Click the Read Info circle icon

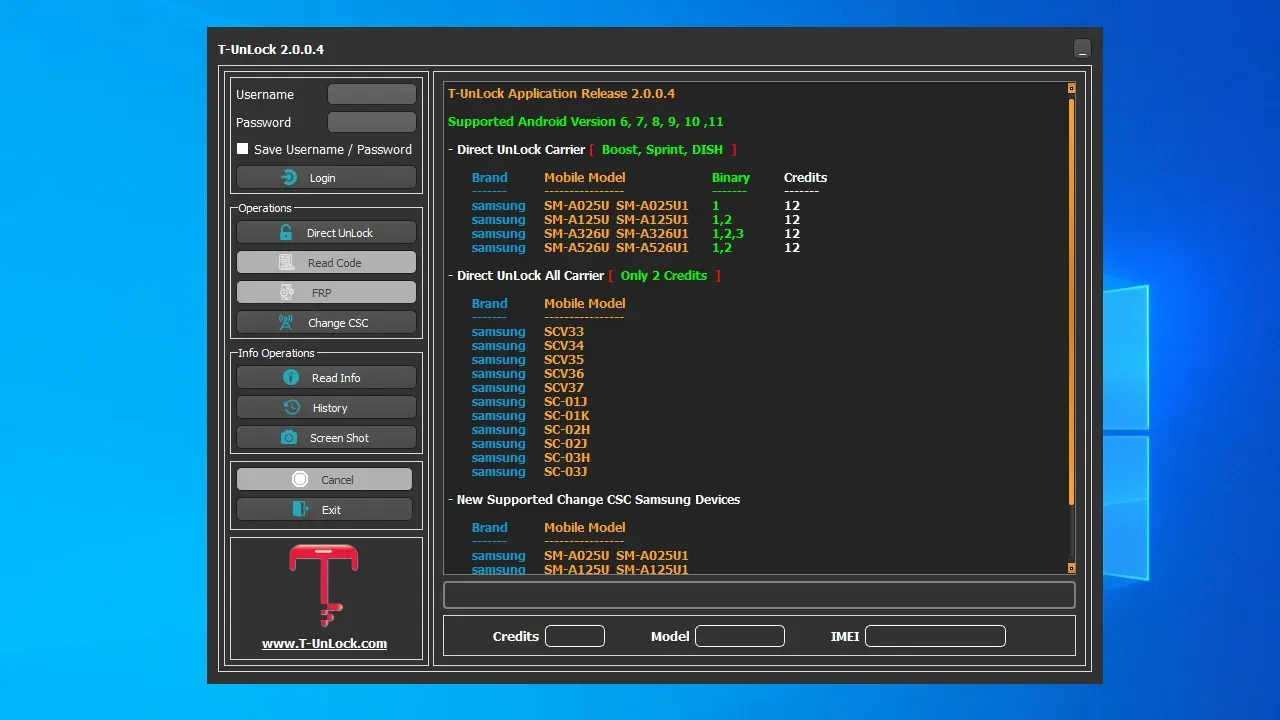pyautogui.click(x=291, y=377)
